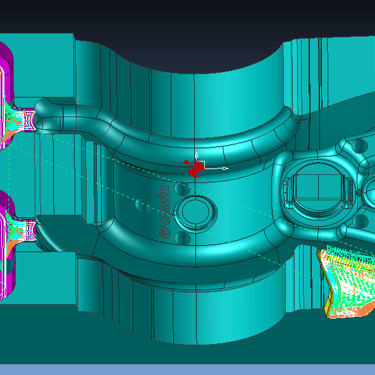Select the oval dimple above the central boss
This screenshot has width=375, height=375.
click(182, 189)
